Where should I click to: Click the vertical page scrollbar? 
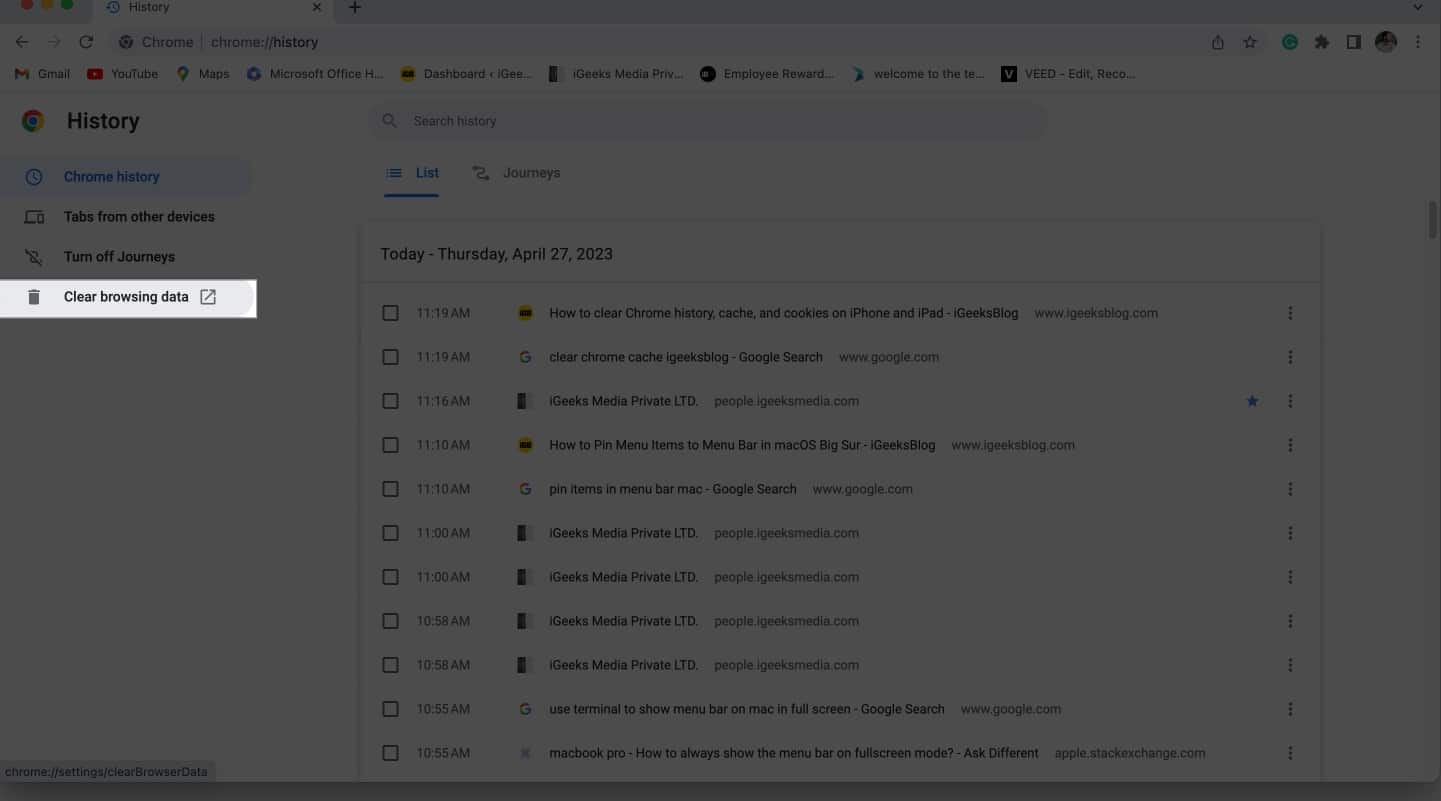pos(1432,220)
